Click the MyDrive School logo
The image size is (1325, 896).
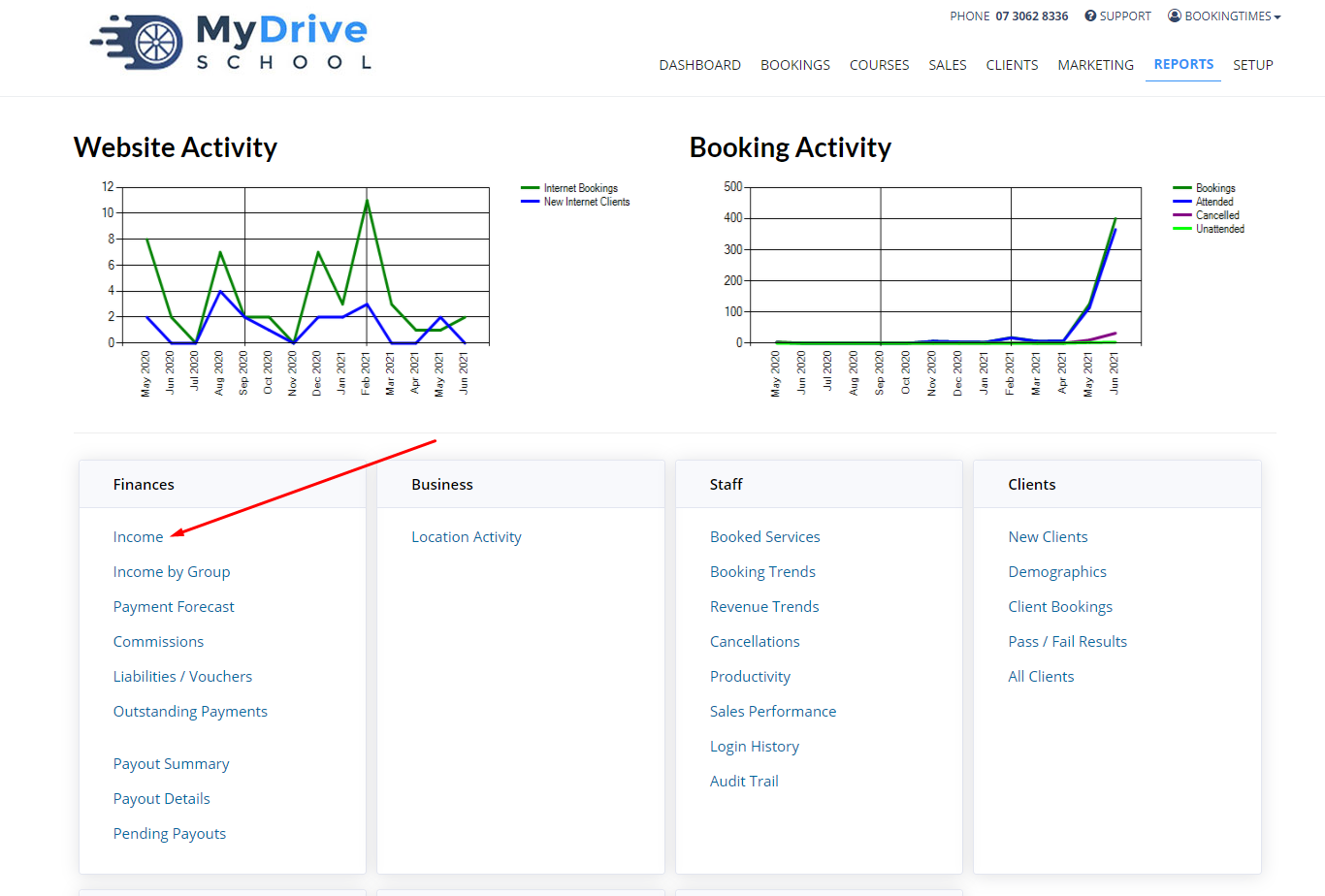(231, 42)
